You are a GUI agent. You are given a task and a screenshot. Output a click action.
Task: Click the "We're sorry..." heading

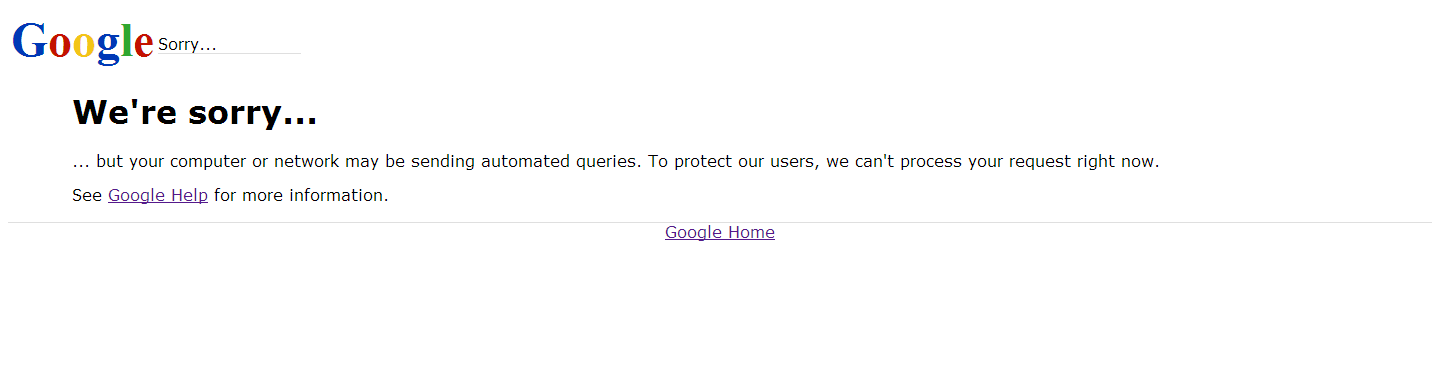(195, 112)
